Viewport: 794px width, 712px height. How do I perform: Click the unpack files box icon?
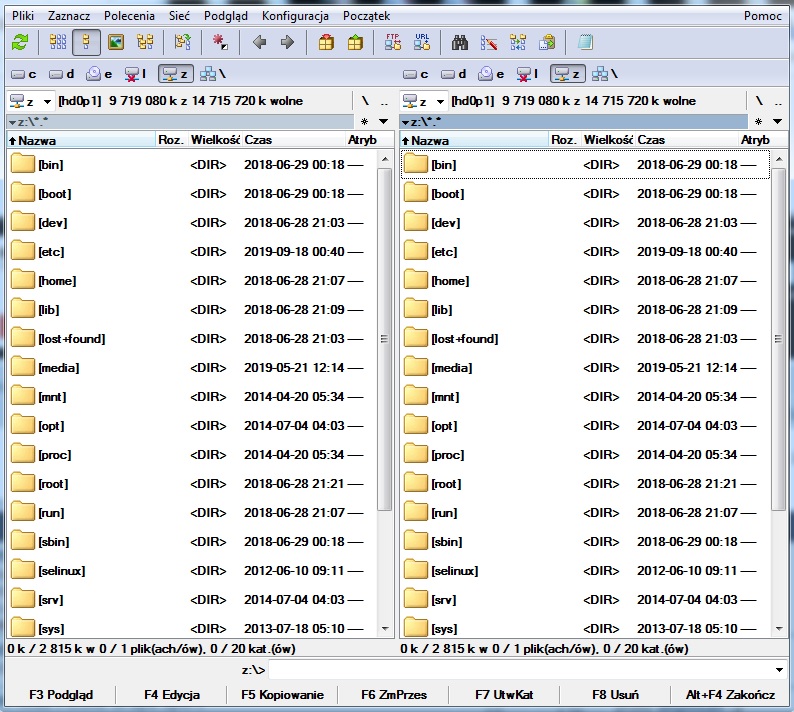click(355, 42)
